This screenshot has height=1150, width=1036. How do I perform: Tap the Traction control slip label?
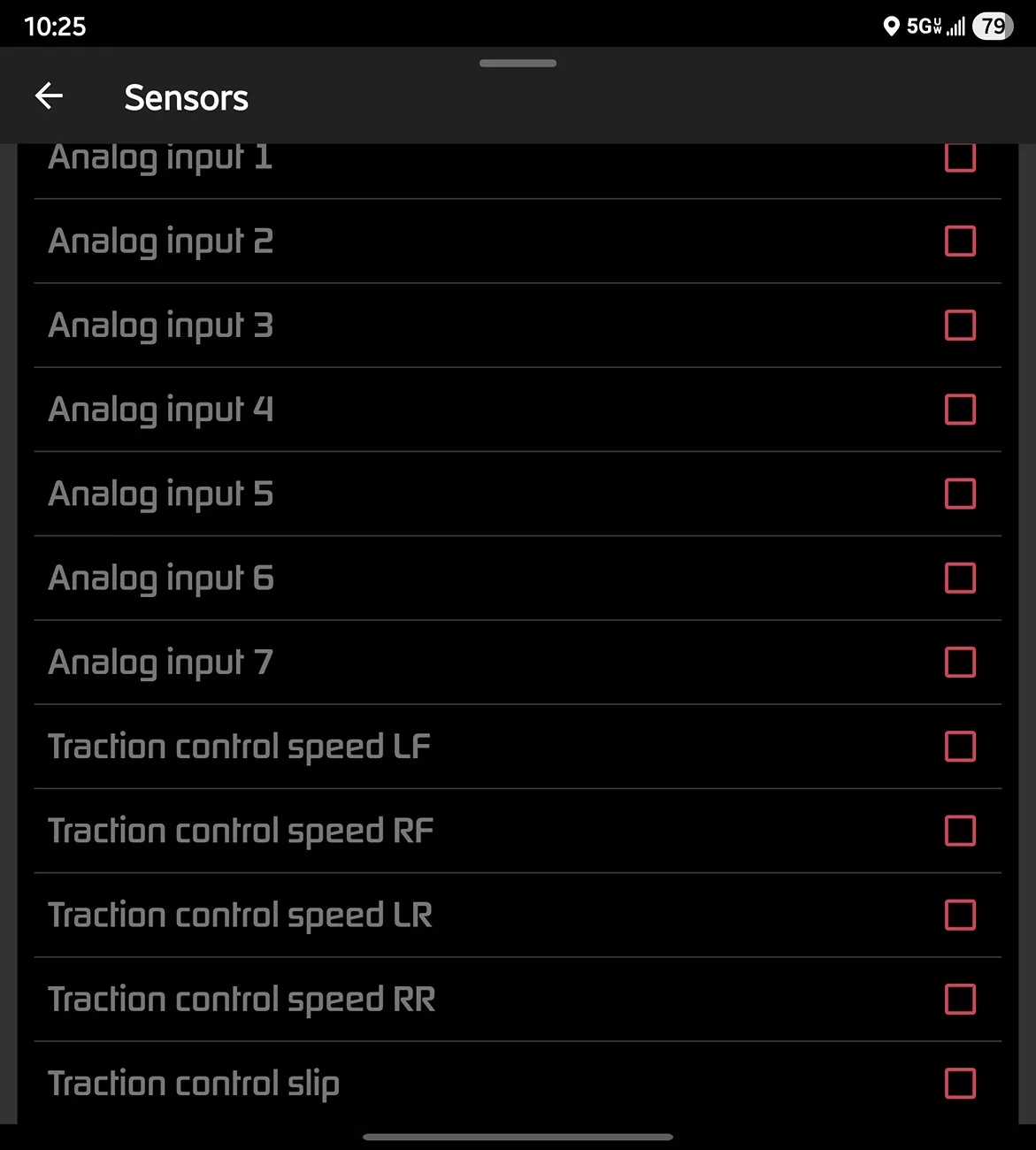[x=194, y=1084]
